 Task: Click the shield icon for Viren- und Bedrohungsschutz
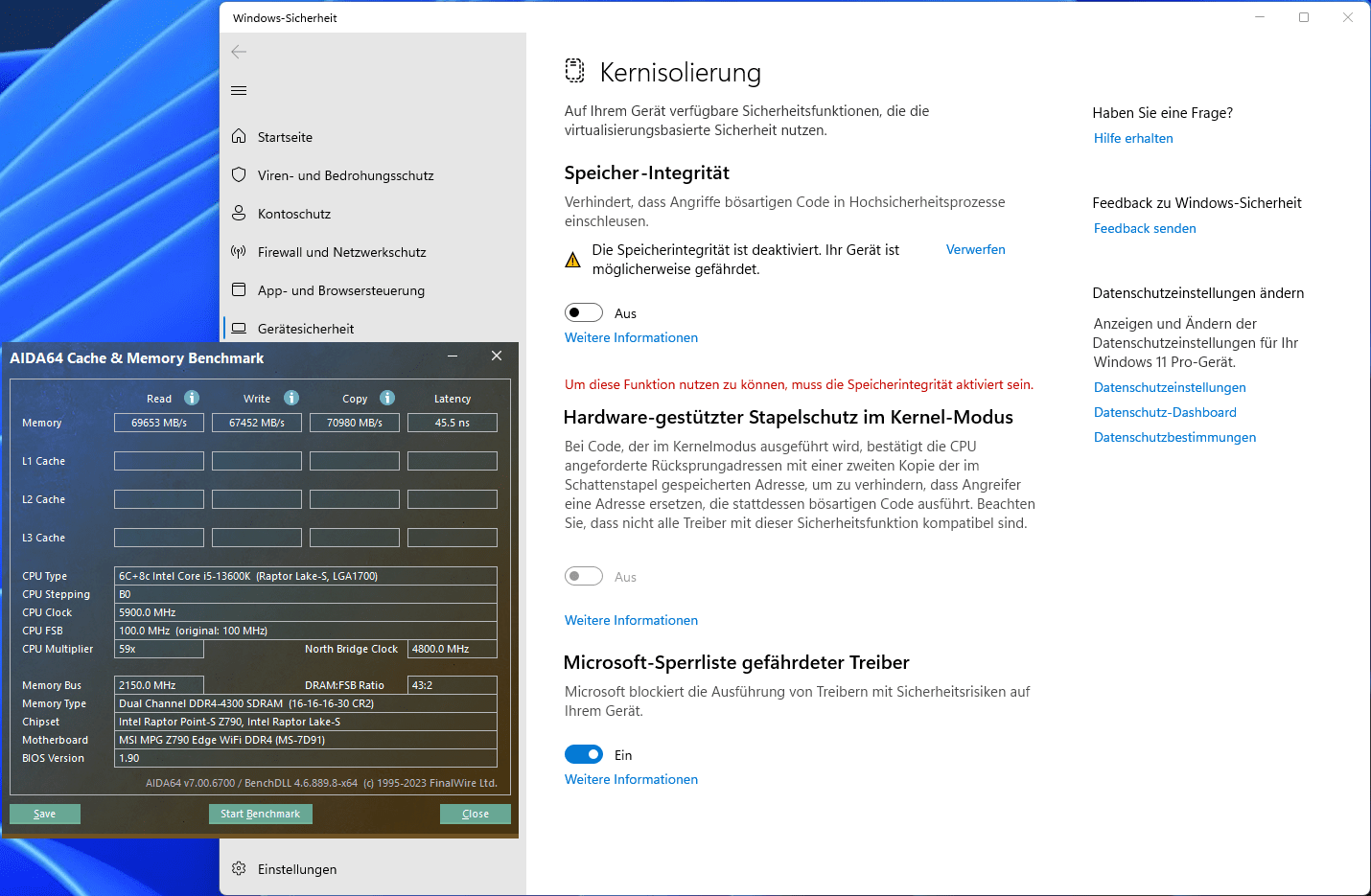click(x=239, y=175)
